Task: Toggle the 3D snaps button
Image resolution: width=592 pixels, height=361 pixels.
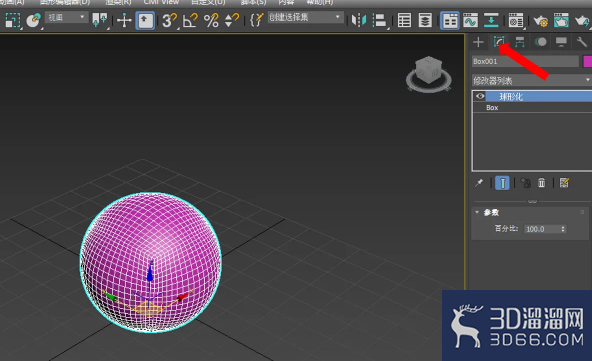Action: click(x=169, y=20)
